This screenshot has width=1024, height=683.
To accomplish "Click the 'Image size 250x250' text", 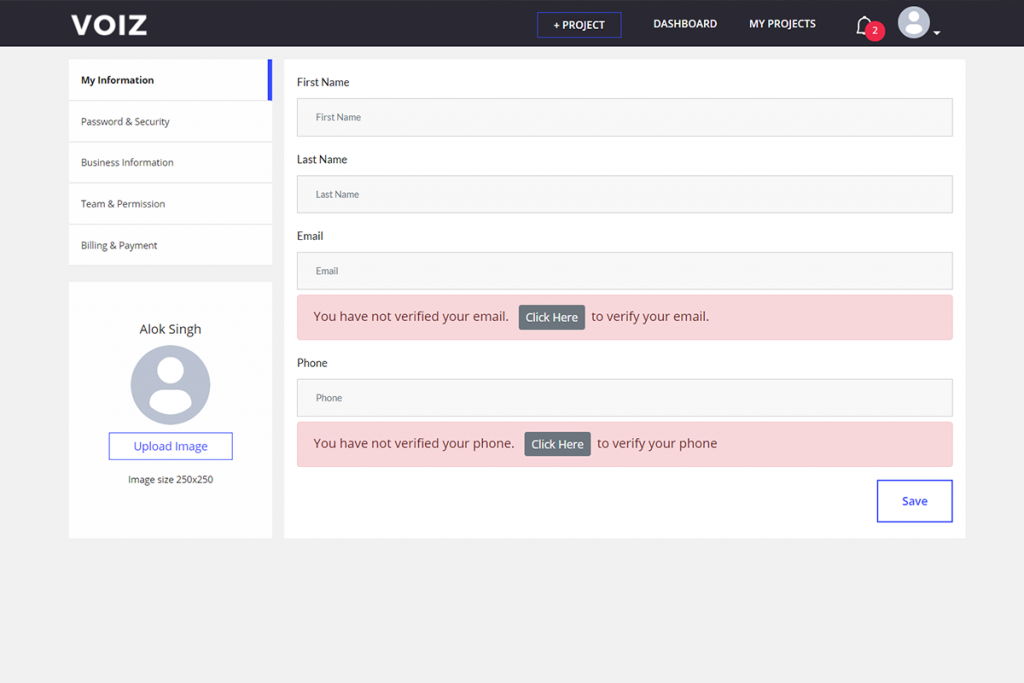I will [x=170, y=479].
